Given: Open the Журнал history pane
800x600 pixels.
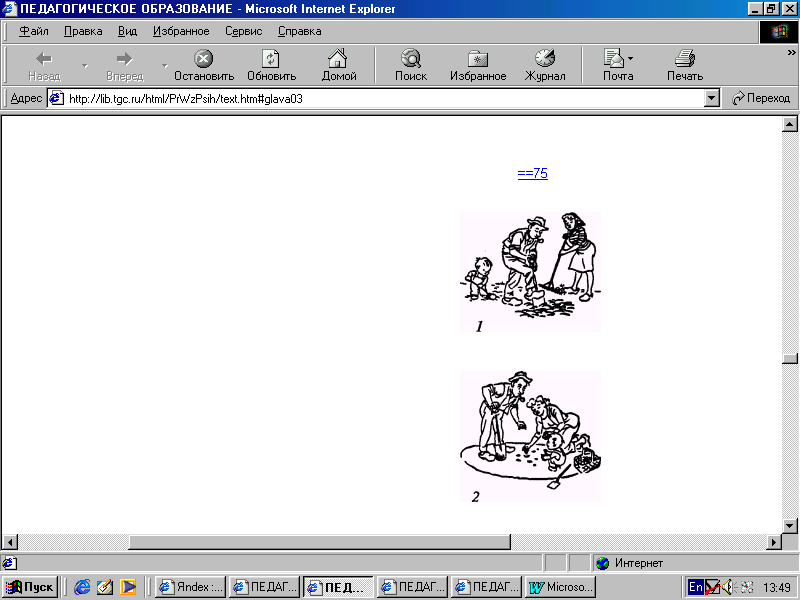Looking at the screenshot, I should (x=545, y=65).
